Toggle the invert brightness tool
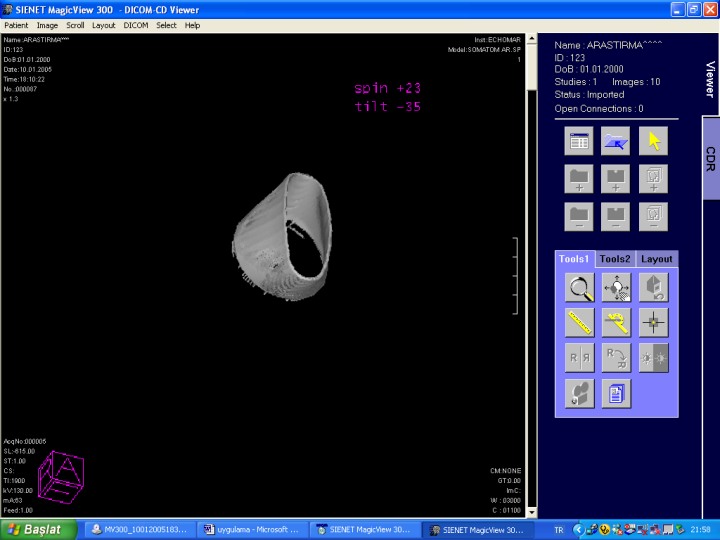720x540 pixels. pos(653,357)
